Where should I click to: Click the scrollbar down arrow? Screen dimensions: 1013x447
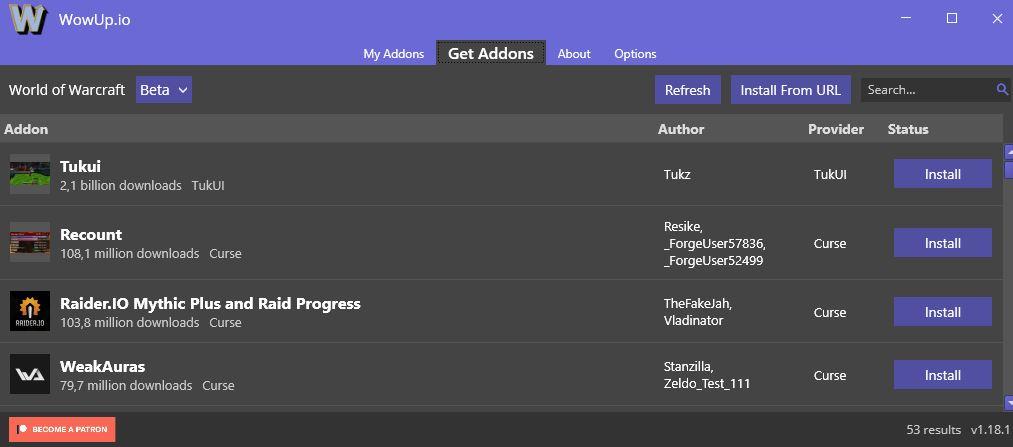tap(1008, 402)
